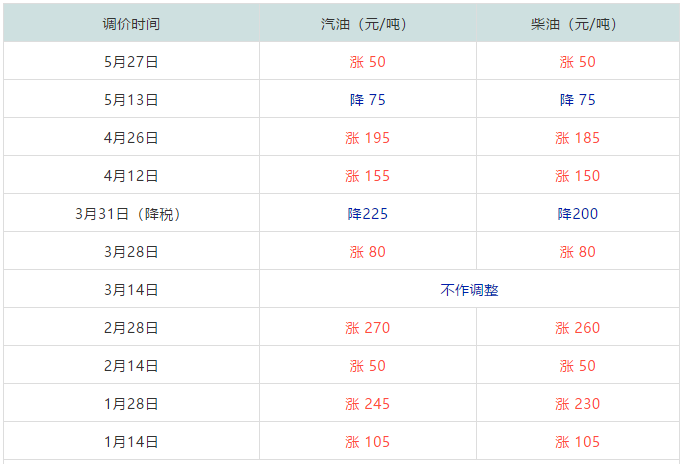The height and width of the screenshot is (464, 684).
Task: Select the "5月27日" date cell
Action: click(x=131, y=61)
